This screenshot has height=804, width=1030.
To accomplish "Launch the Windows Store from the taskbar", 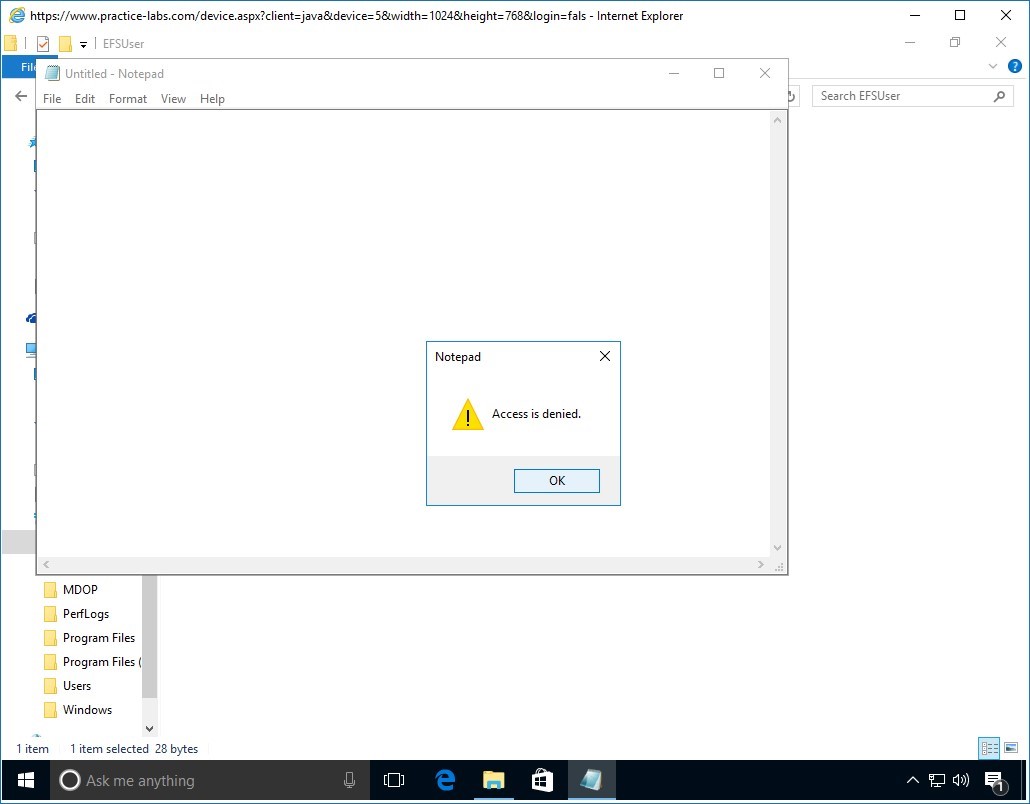I will click(x=541, y=780).
